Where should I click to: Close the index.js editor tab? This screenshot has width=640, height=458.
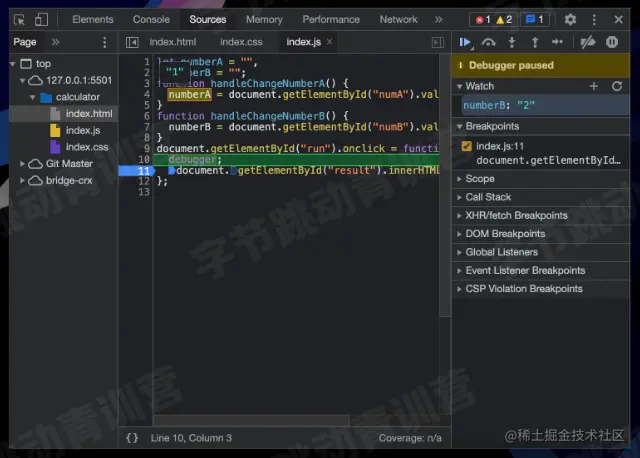pyautogui.click(x=329, y=42)
